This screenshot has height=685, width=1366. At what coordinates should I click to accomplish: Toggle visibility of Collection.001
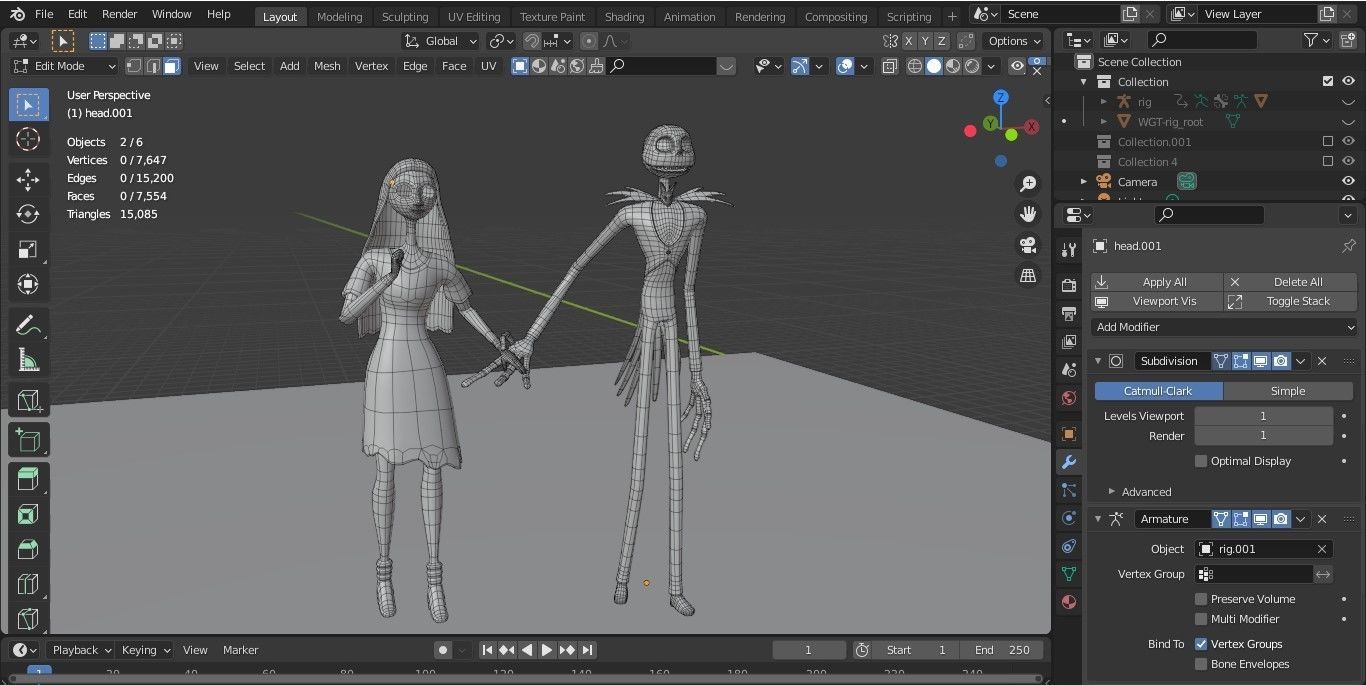coord(1348,141)
